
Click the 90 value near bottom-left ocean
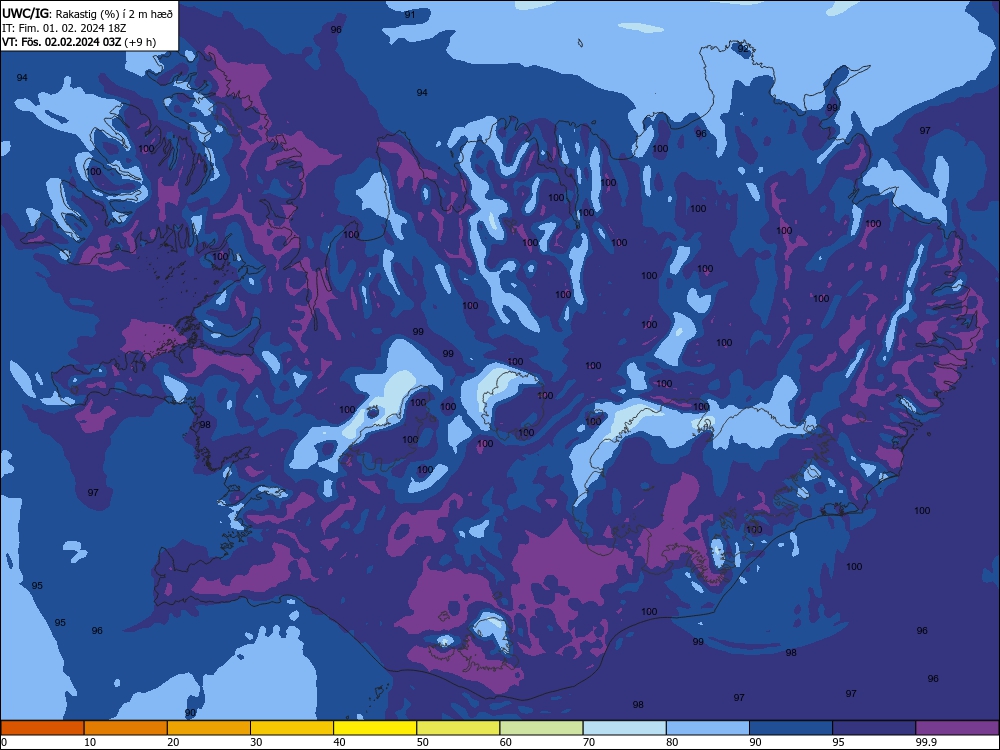(190, 712)
